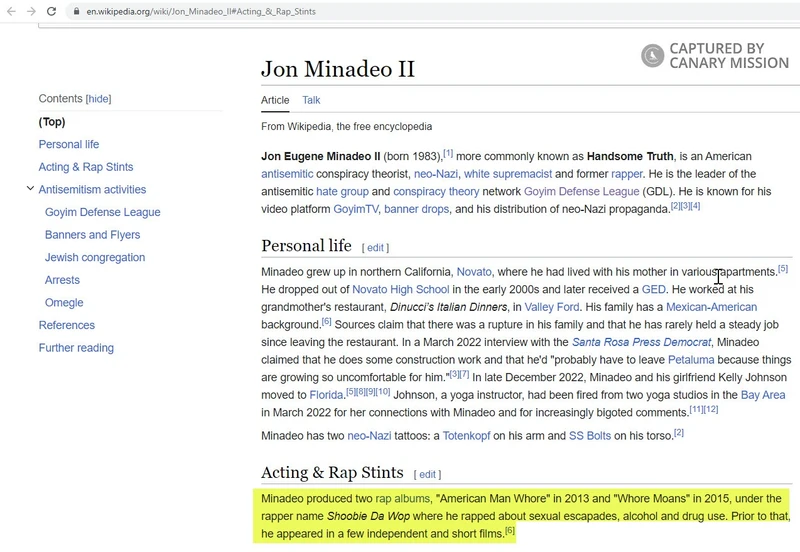Open the Novato High School link
Image resolution: width=800 pixels, height=552 pixels.
point(401,289)
